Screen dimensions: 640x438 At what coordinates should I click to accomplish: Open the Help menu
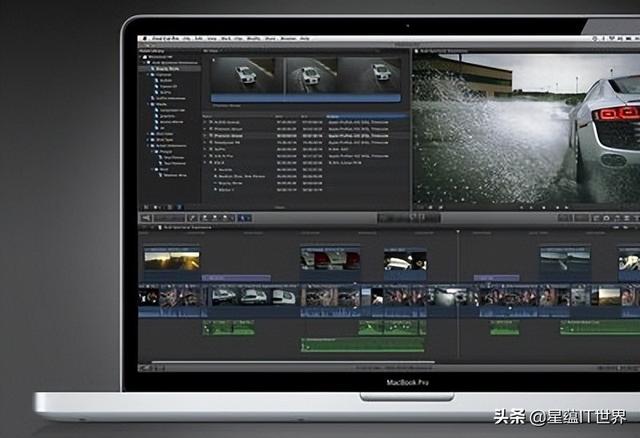pos(305,38)
